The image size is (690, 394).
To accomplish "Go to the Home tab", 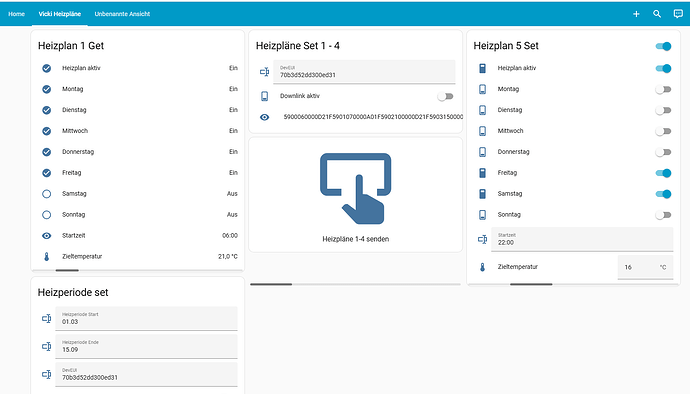I will (16, 14).
